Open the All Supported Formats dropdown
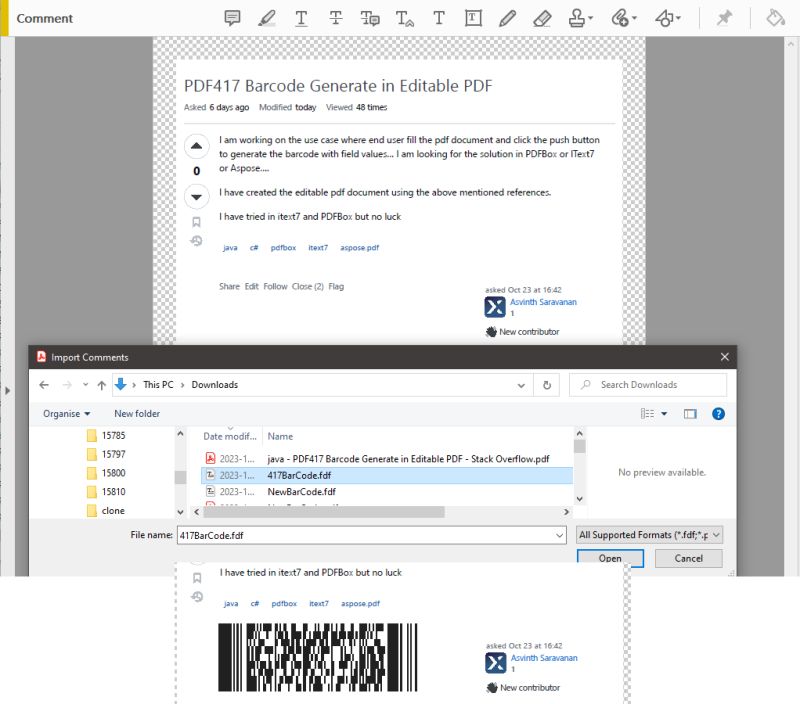The image size is (800, 704). pos(648,534)
